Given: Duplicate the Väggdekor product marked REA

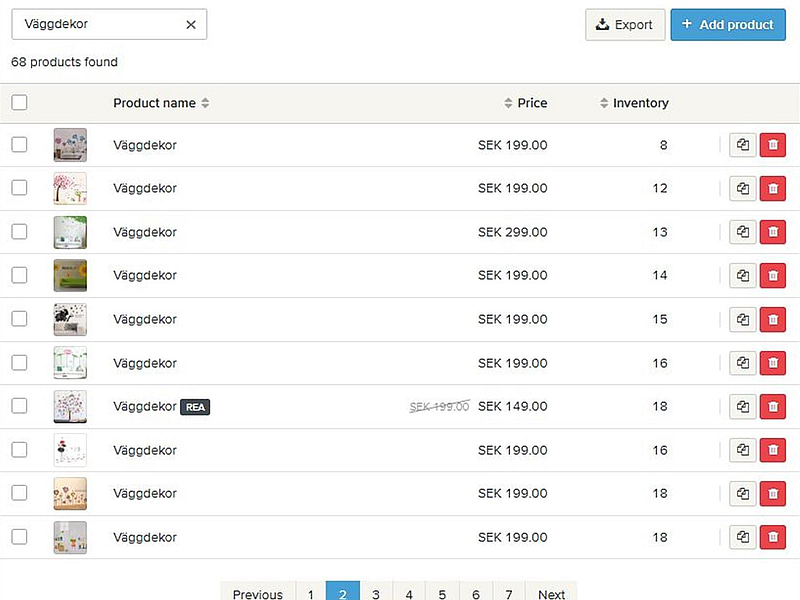Looking at the screenshot, I should pos(743,406).
